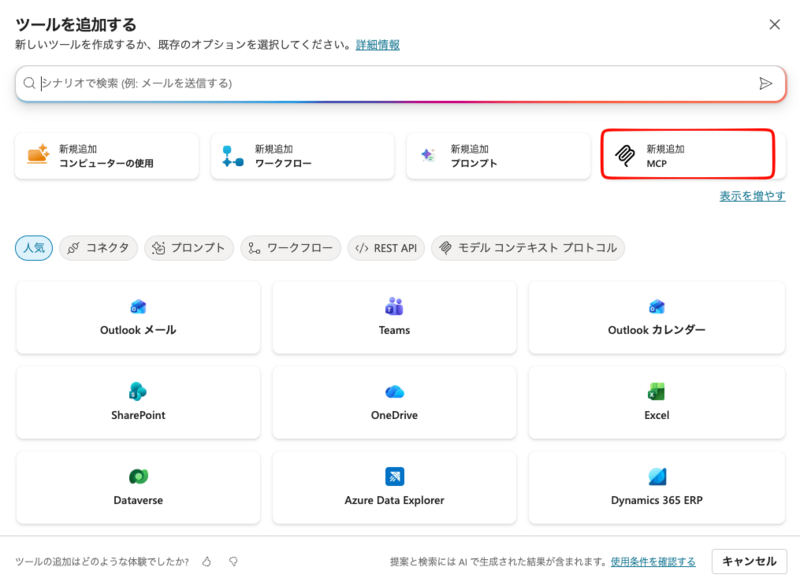Screen dimensions: 800x582
Task: Focus the シナリオで検索 search field
Action: 401,83
